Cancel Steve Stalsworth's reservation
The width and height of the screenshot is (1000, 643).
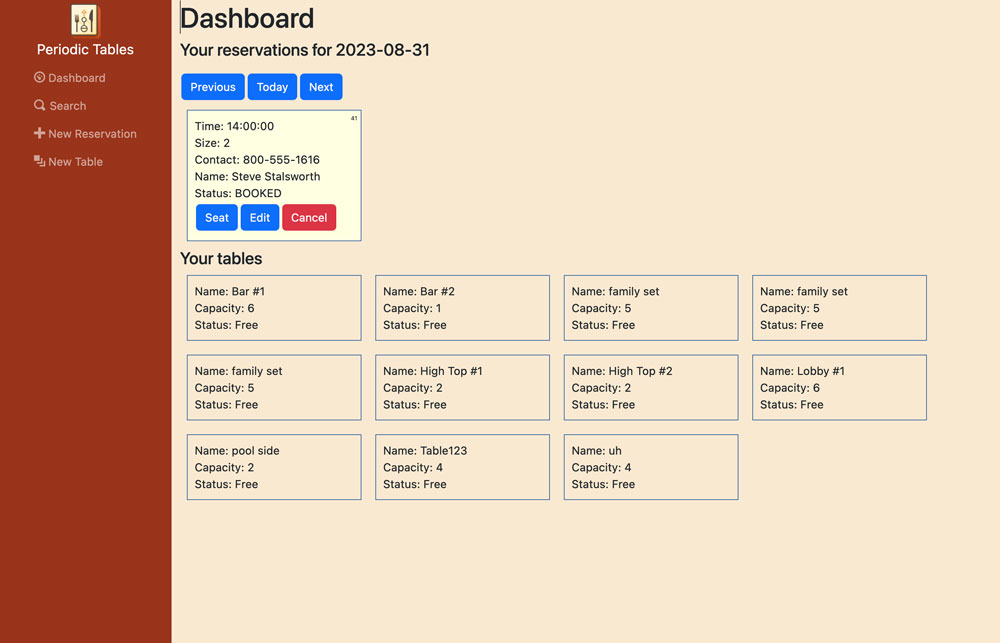click(309, 218)
